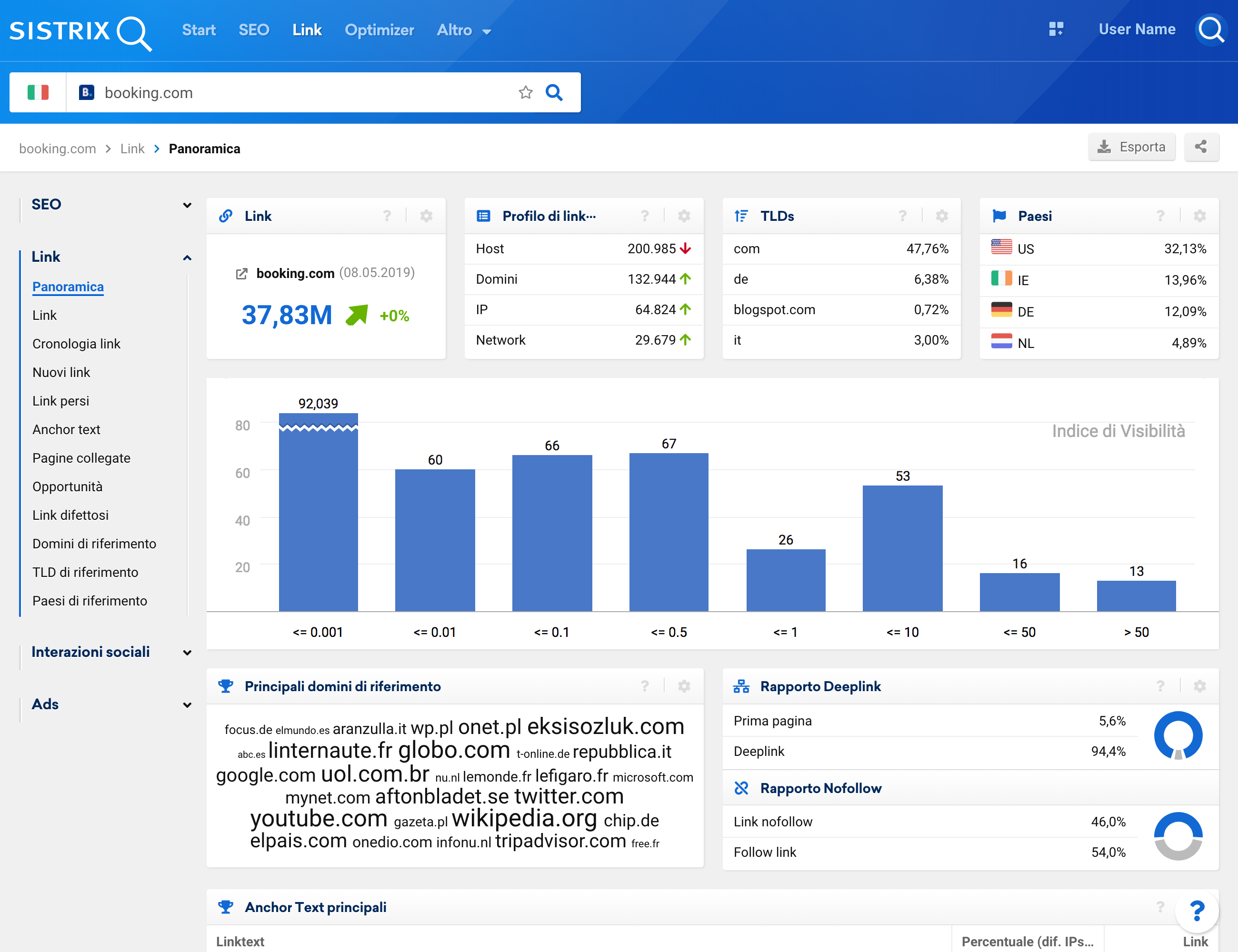Screen dimensions: 1238x952
Task: Open Nuovi link in the sidebar
Action: [x=61, y=372]
